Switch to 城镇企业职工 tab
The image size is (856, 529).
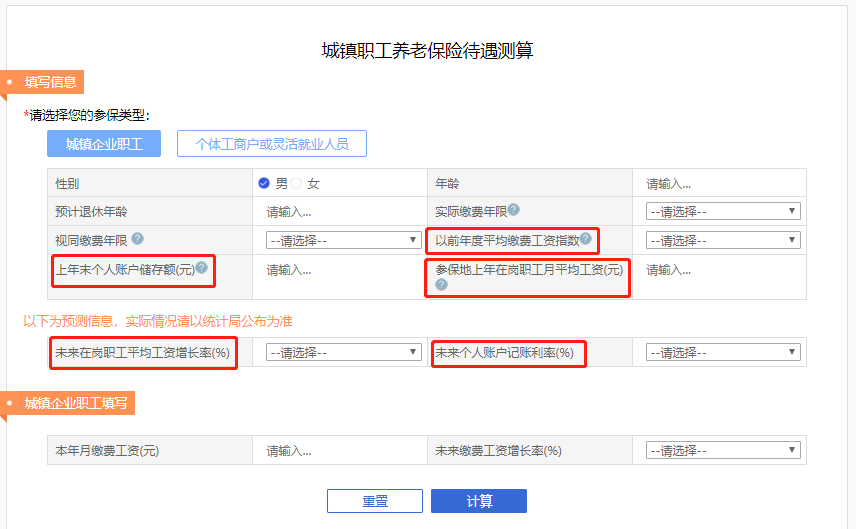pyautogui.click(x=104, y=144)
